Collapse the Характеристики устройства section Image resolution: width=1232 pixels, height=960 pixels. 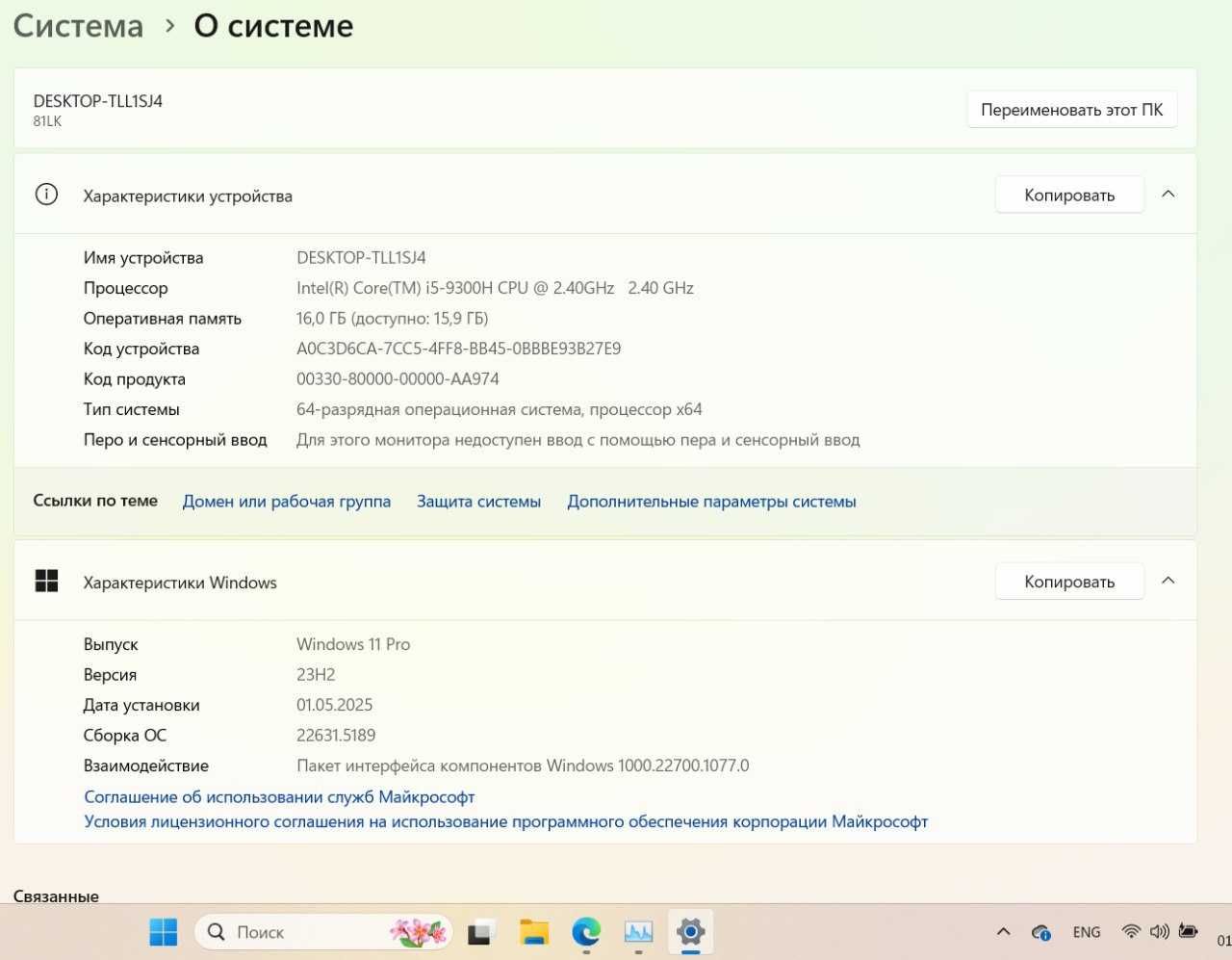pos(1168,195)
